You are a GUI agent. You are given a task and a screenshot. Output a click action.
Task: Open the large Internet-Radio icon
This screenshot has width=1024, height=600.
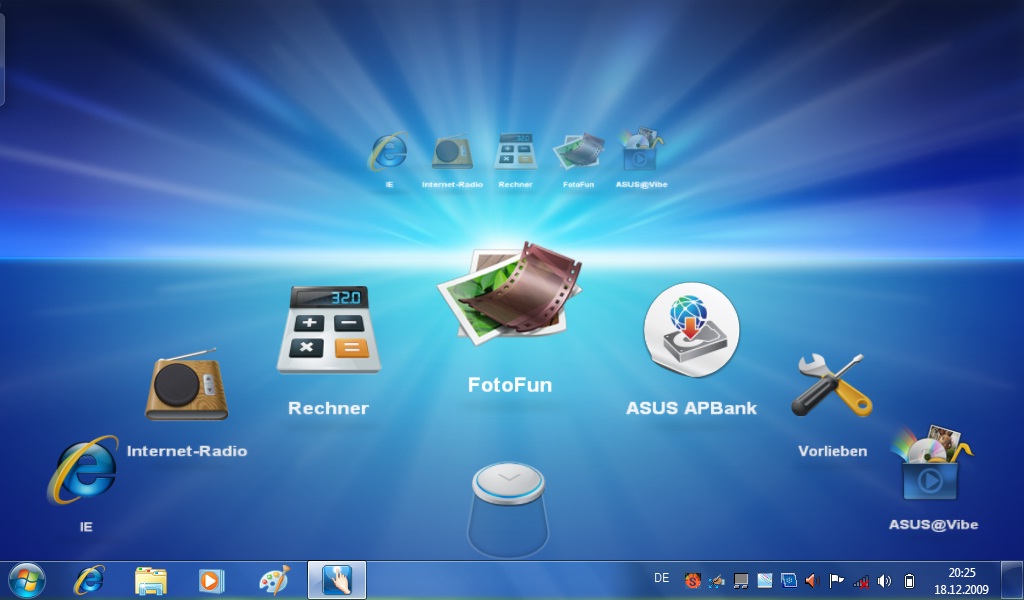187,384
